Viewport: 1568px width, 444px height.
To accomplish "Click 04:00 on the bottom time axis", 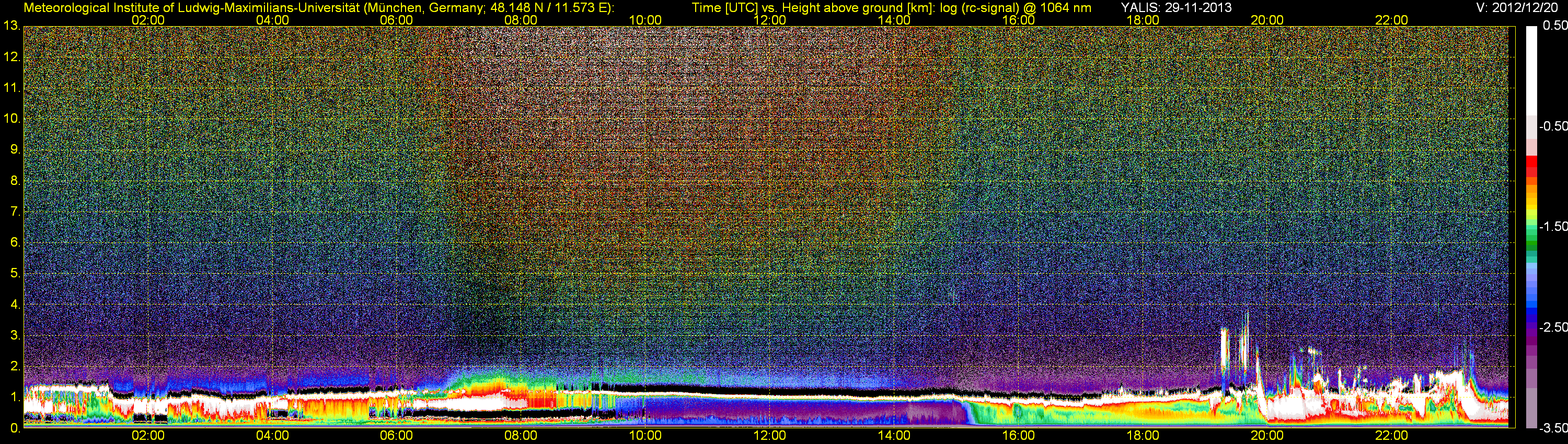I will (272, 436).
